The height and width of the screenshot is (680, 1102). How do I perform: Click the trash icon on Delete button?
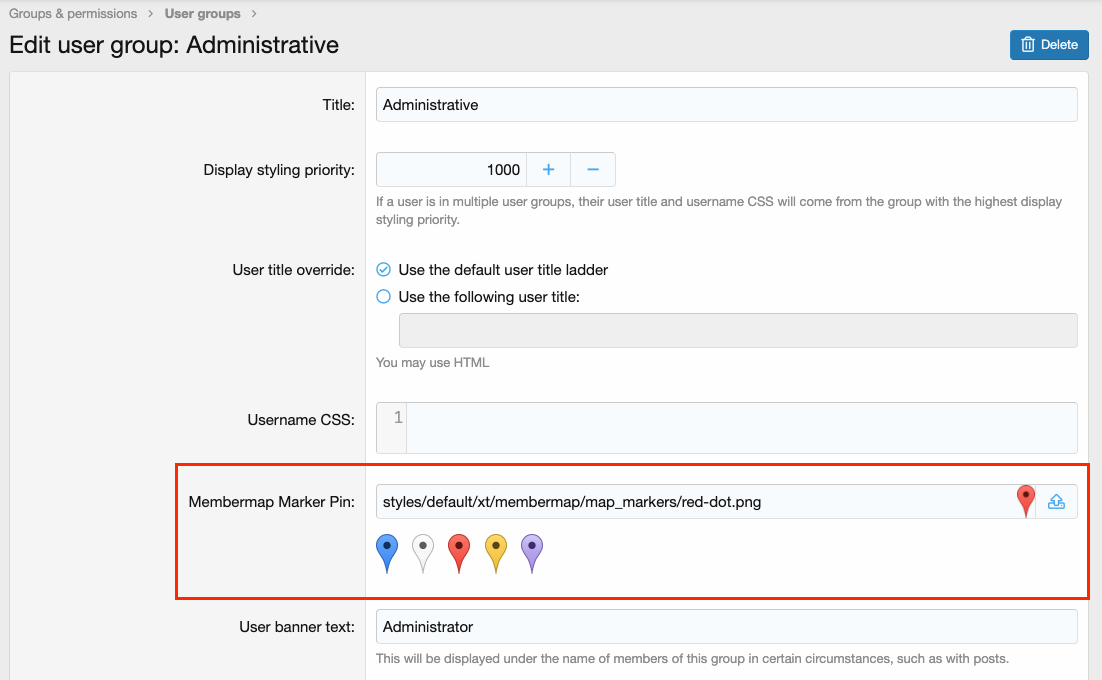click(1027, 45)
